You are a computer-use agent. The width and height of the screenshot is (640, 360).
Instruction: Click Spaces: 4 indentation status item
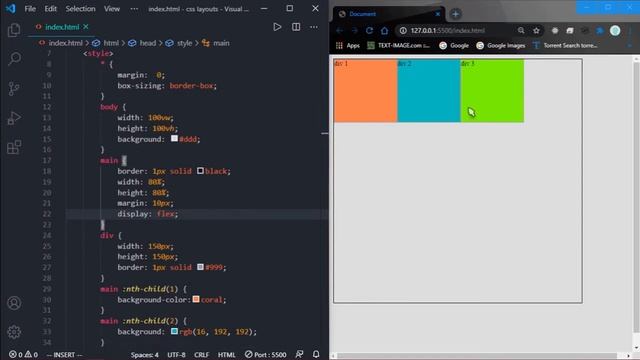click(144, 355)
